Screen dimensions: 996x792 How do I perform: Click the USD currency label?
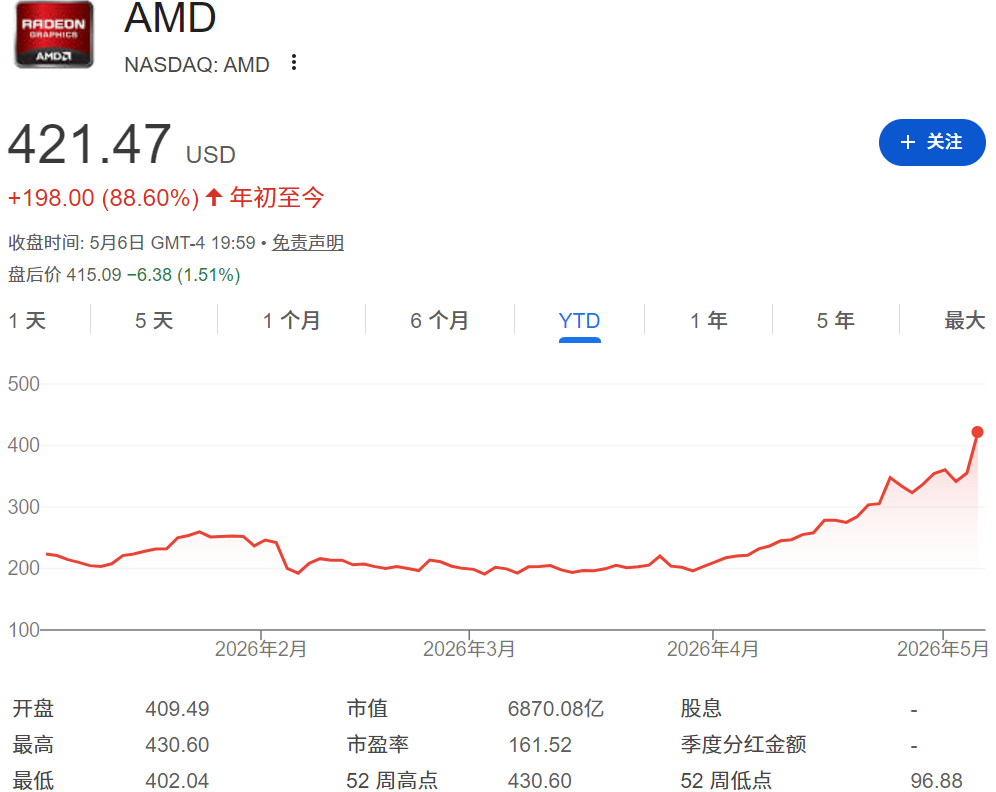211,155
